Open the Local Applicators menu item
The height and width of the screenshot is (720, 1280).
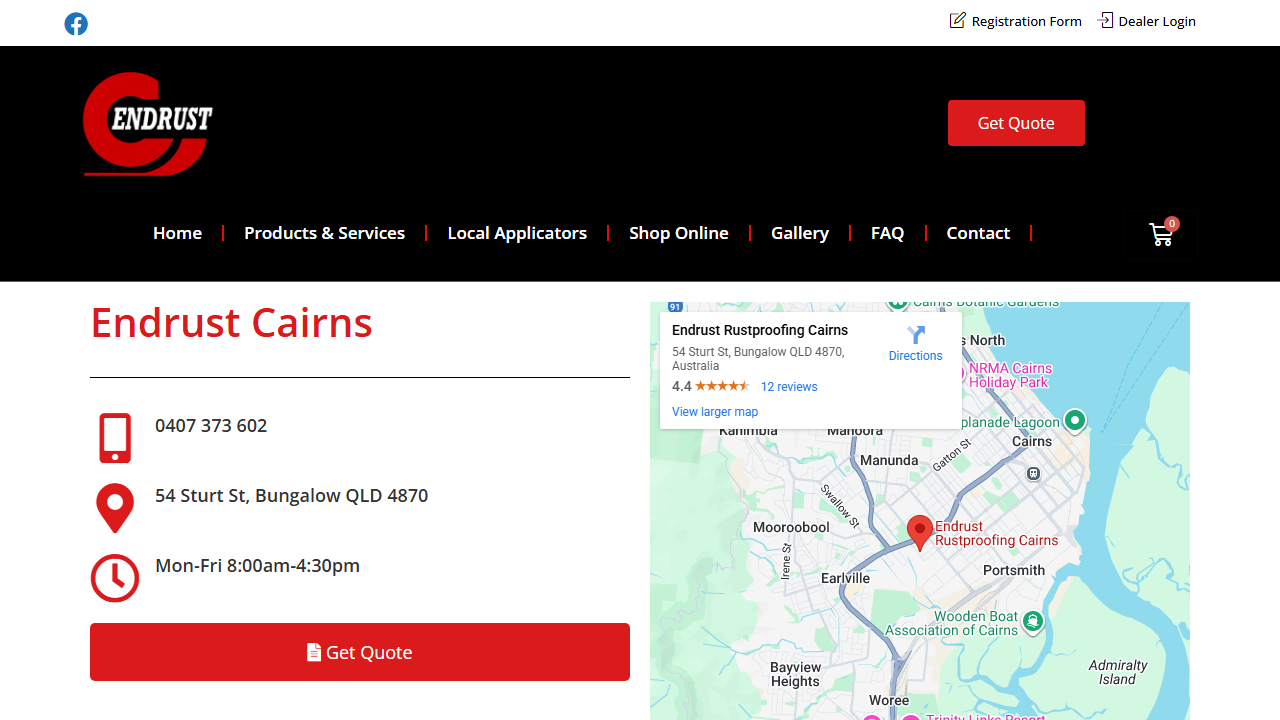[517, 233]
